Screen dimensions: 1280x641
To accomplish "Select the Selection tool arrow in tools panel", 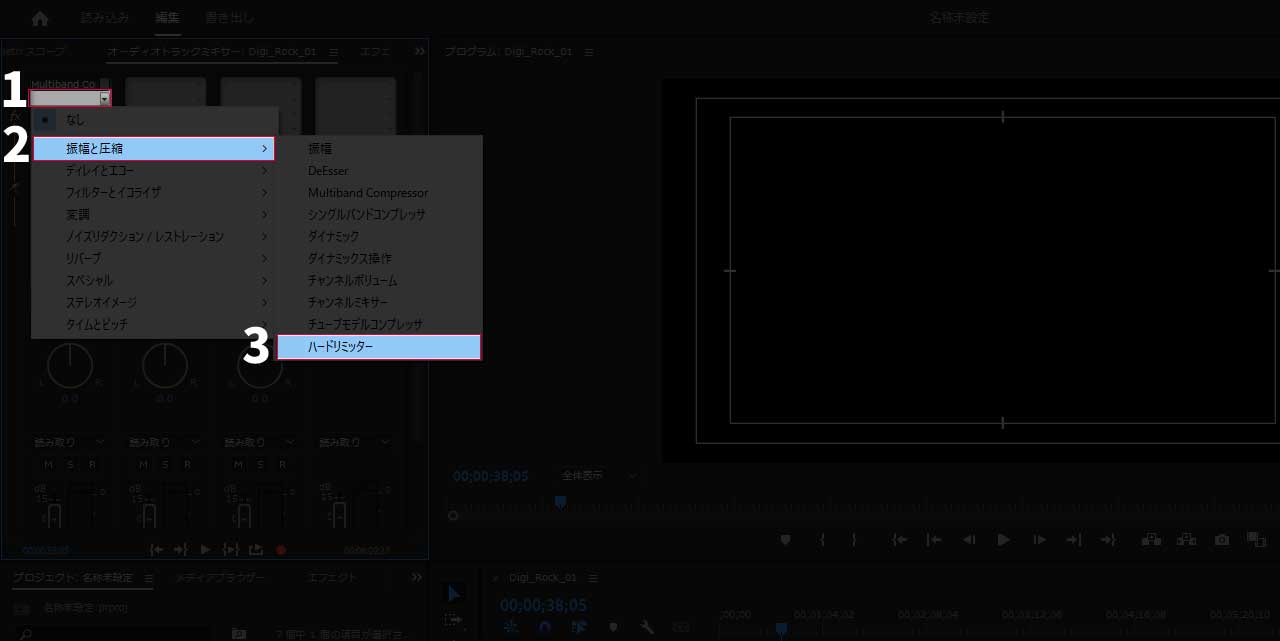I will click(453, 594).
